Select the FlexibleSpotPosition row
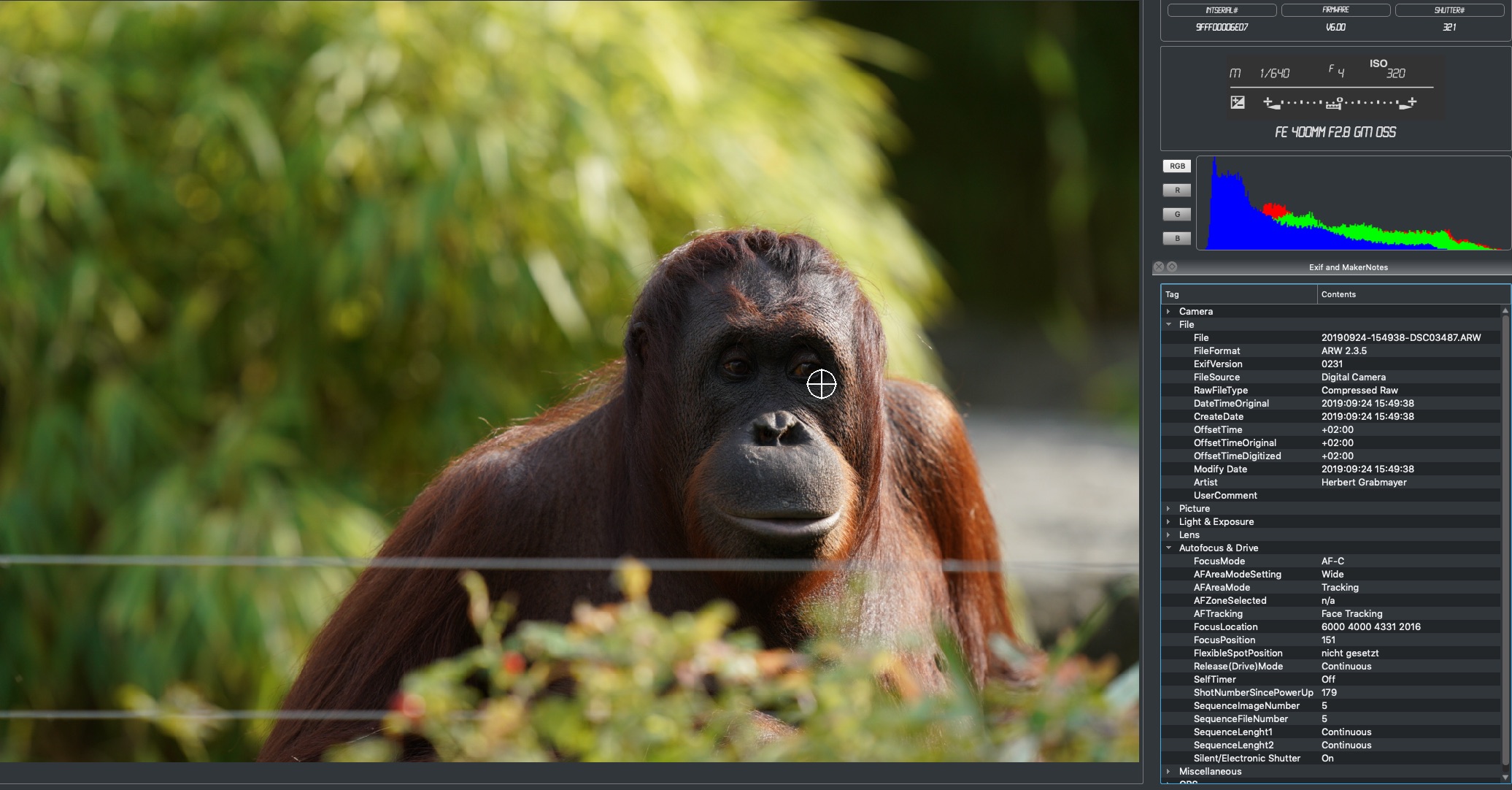 point(1331,653)
